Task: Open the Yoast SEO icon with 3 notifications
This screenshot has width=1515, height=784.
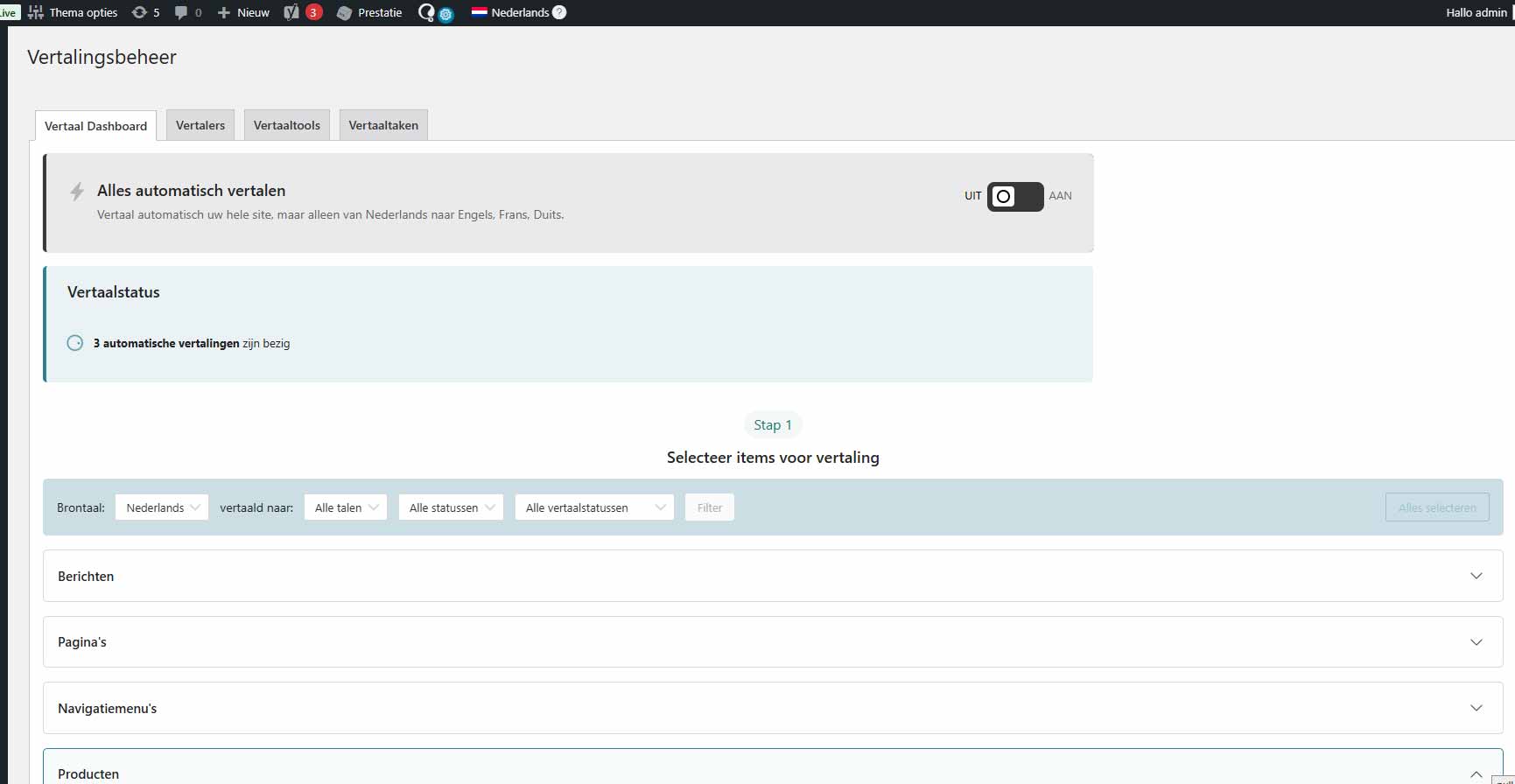Action: click(303, 12)
